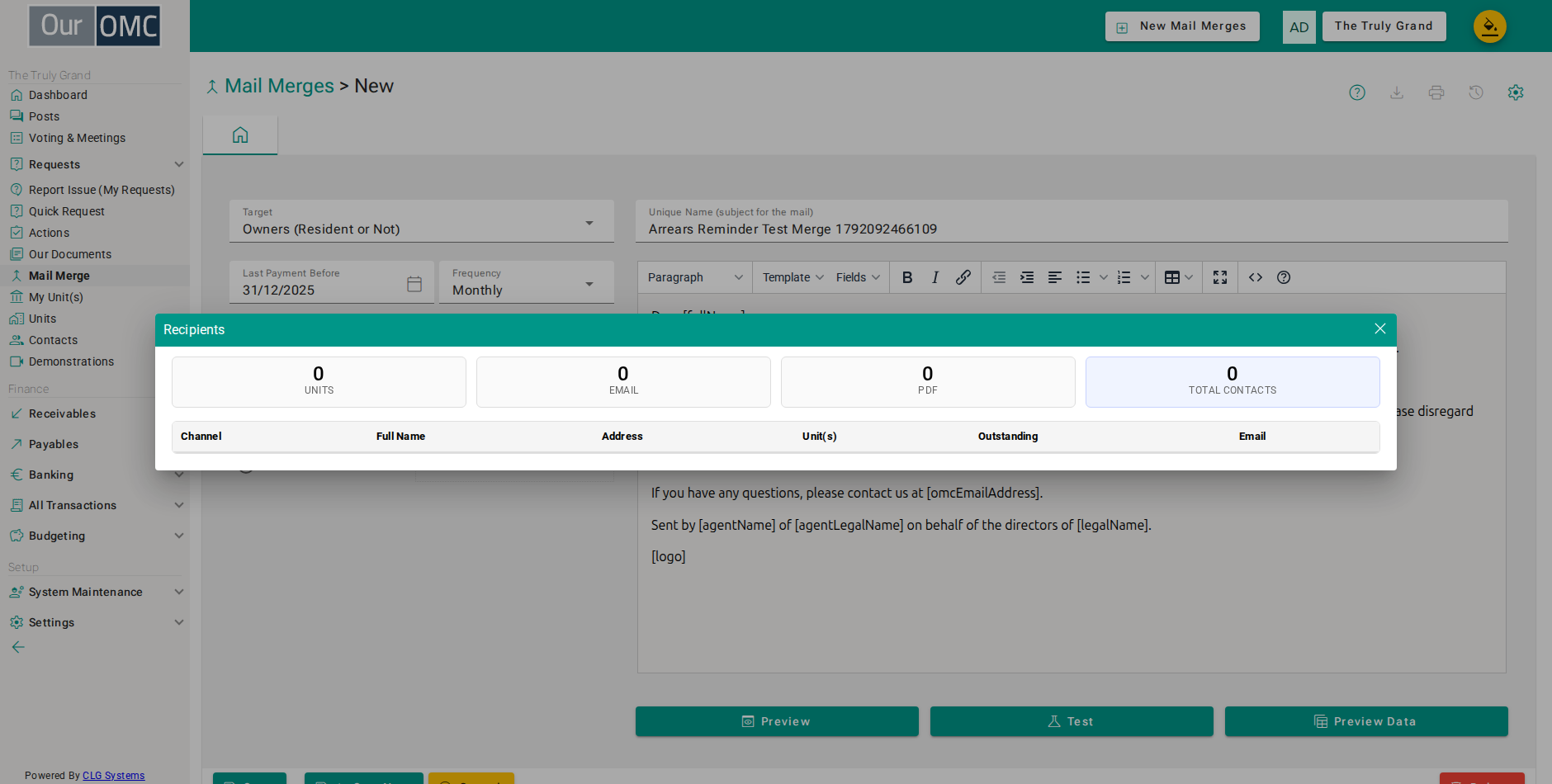Click the Preview Data button
Viewport: 1552px width, 784px height.
tap(1366, 721)
